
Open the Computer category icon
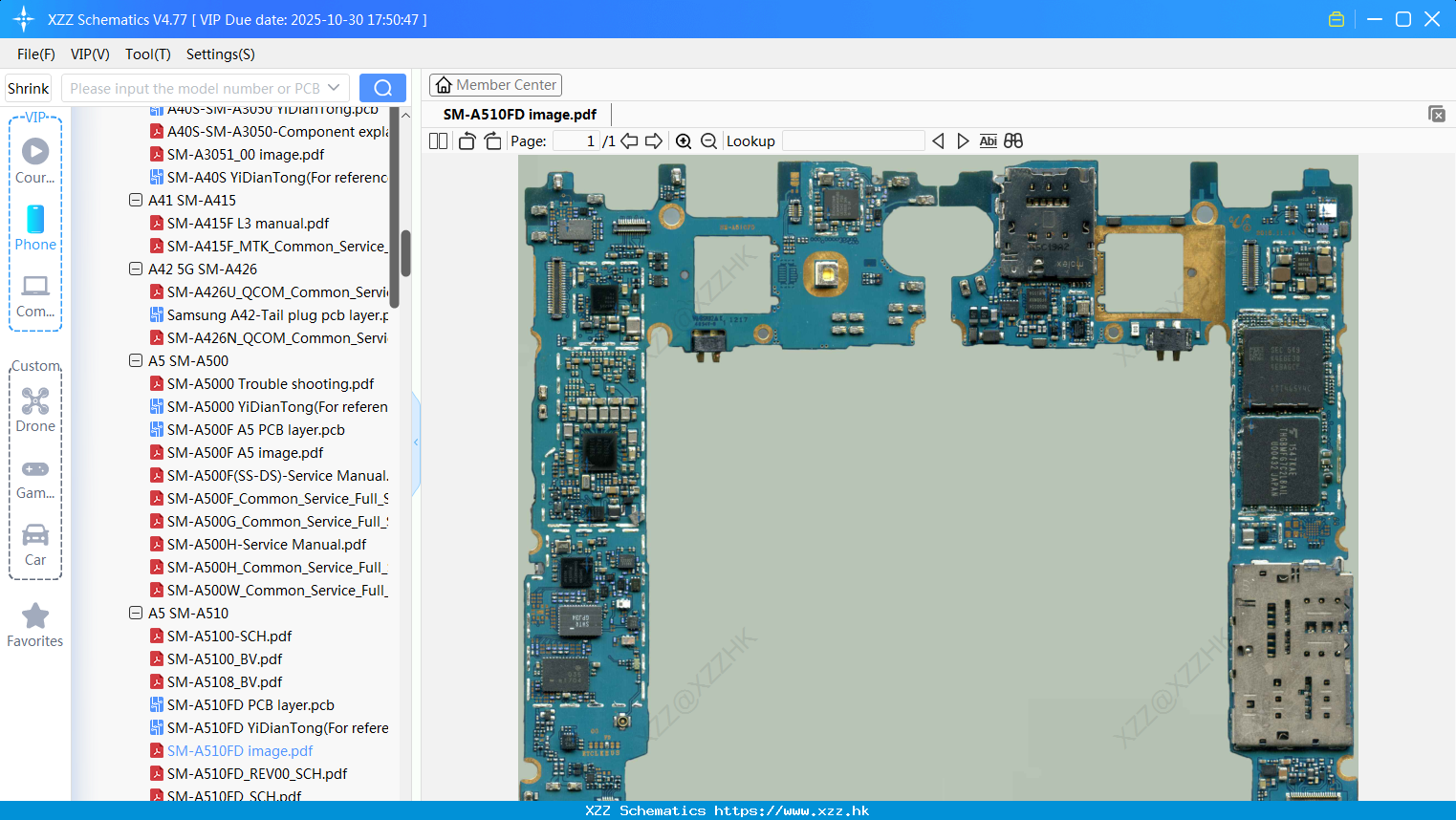point(35,295)
